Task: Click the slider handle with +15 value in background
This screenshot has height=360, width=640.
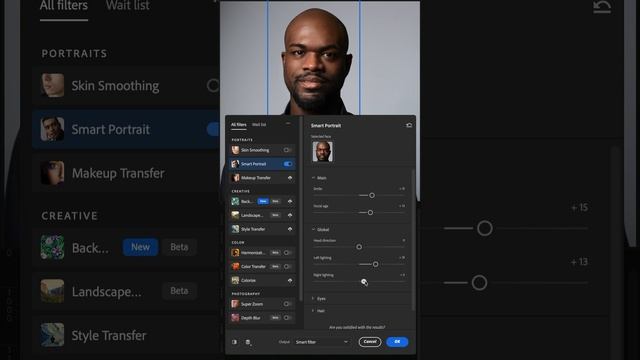Action: pos(485,228)
